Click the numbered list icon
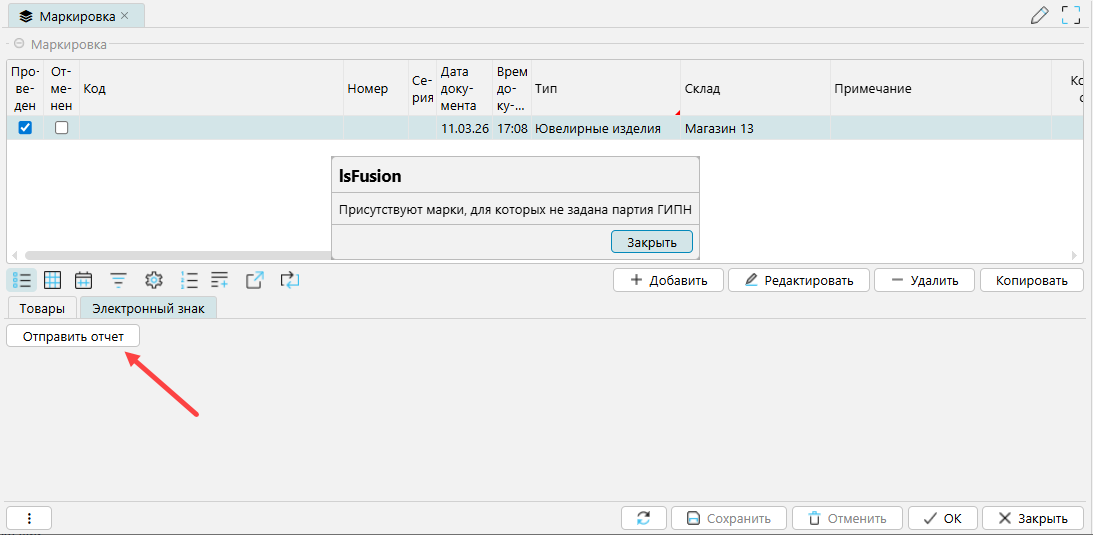Image resolution: width=1093 pixels, height=535 pixels. tap(189, 280)
